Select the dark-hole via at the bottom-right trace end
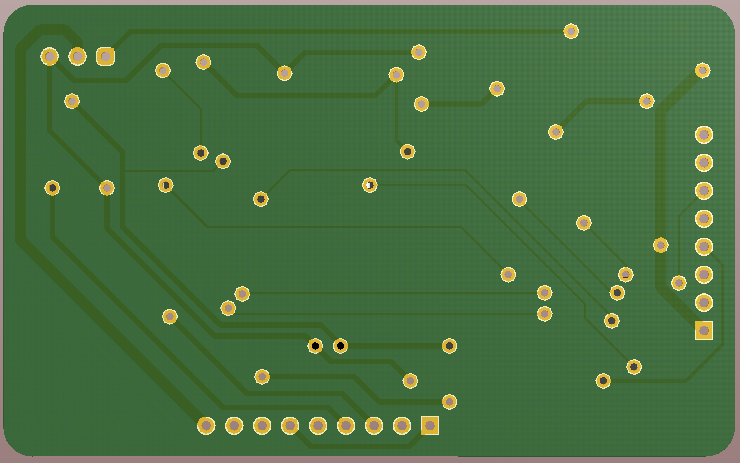The image size is (740, 463). point(603,381)
